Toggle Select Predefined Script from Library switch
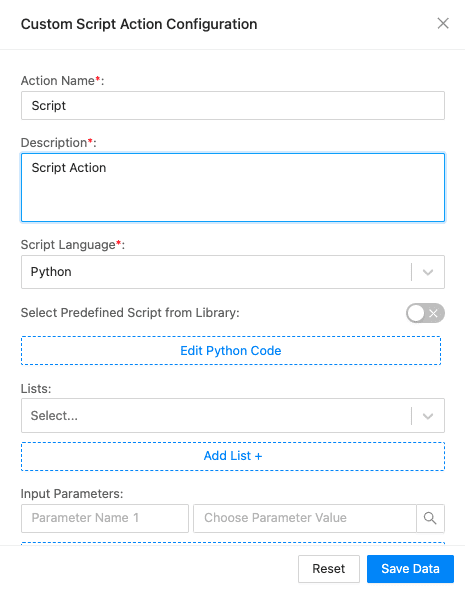The image size is (465, 590). (425, 313)
